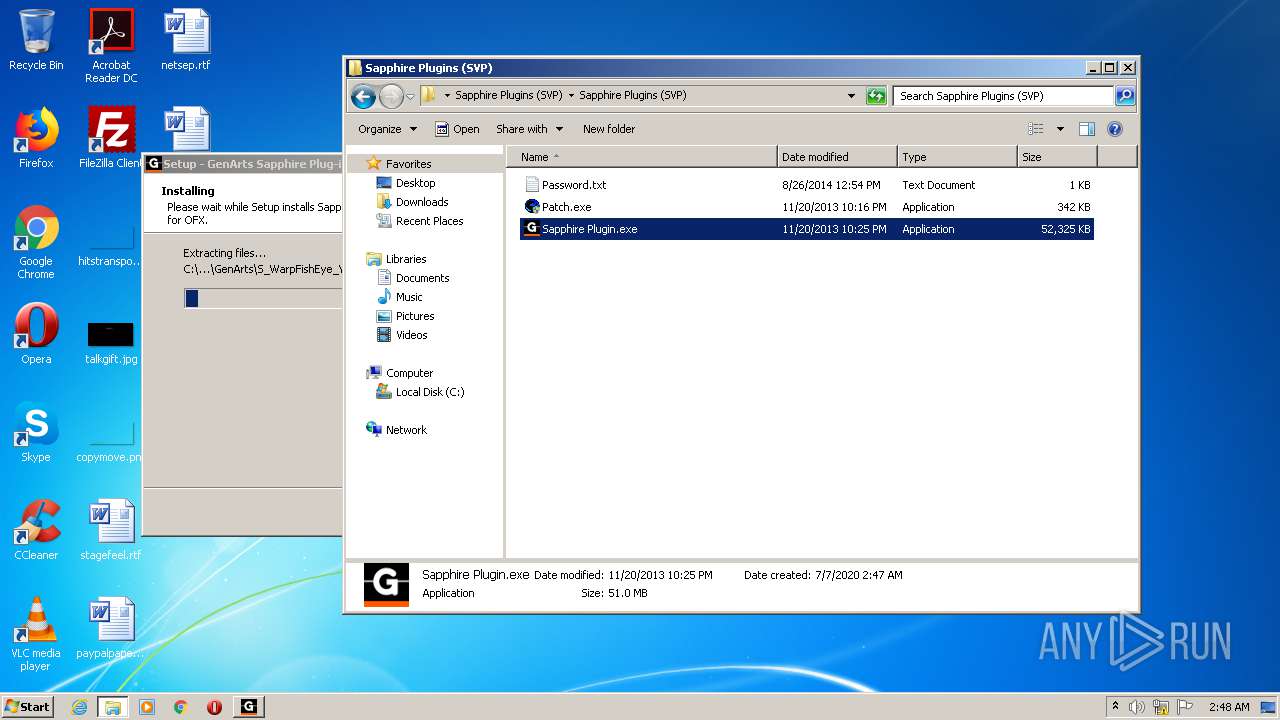Launch FileZilla Client desktop shortcut
1280x720 pixels.
(x=111, y=138)
